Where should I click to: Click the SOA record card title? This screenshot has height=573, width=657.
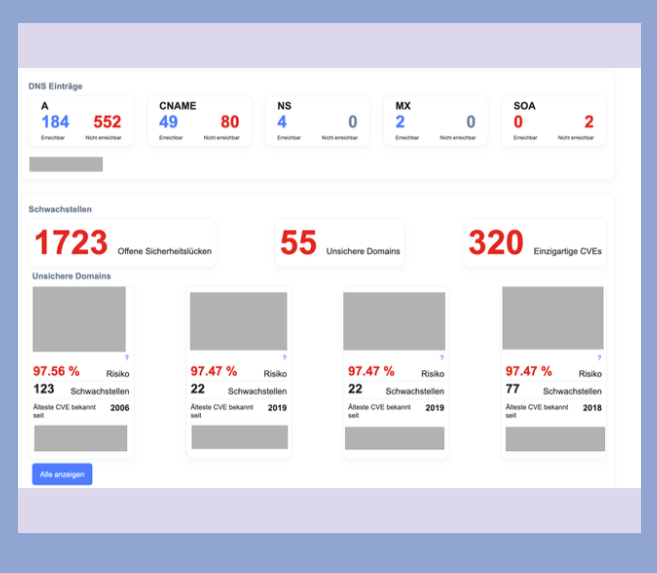point(525,106)
